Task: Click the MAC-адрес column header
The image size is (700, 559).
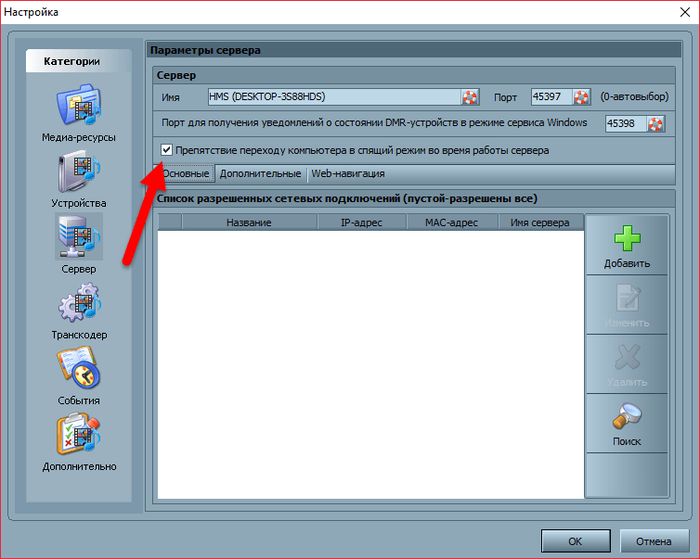Action: 451,222
